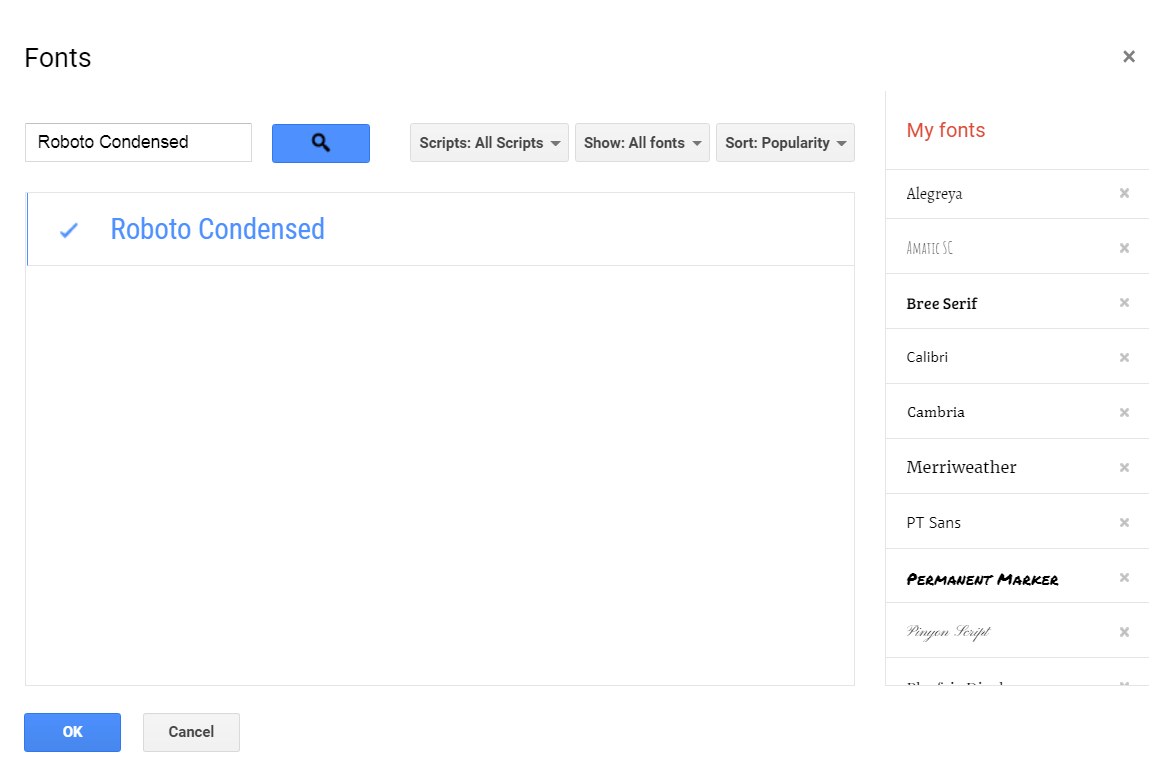
Task: Select Permanent Marker in My fonts list
Action: pos(982,579)
